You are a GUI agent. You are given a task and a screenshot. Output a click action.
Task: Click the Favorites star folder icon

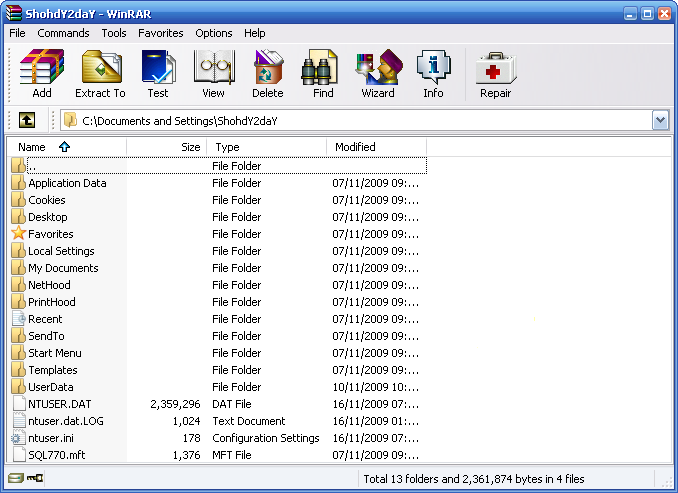click(x=19, y=233)
